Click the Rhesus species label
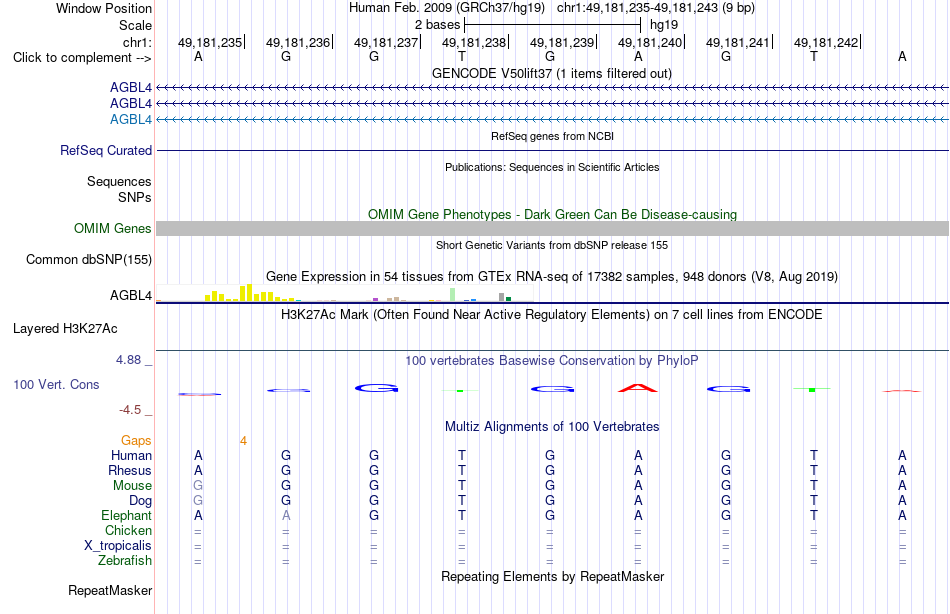 [130, 470]
